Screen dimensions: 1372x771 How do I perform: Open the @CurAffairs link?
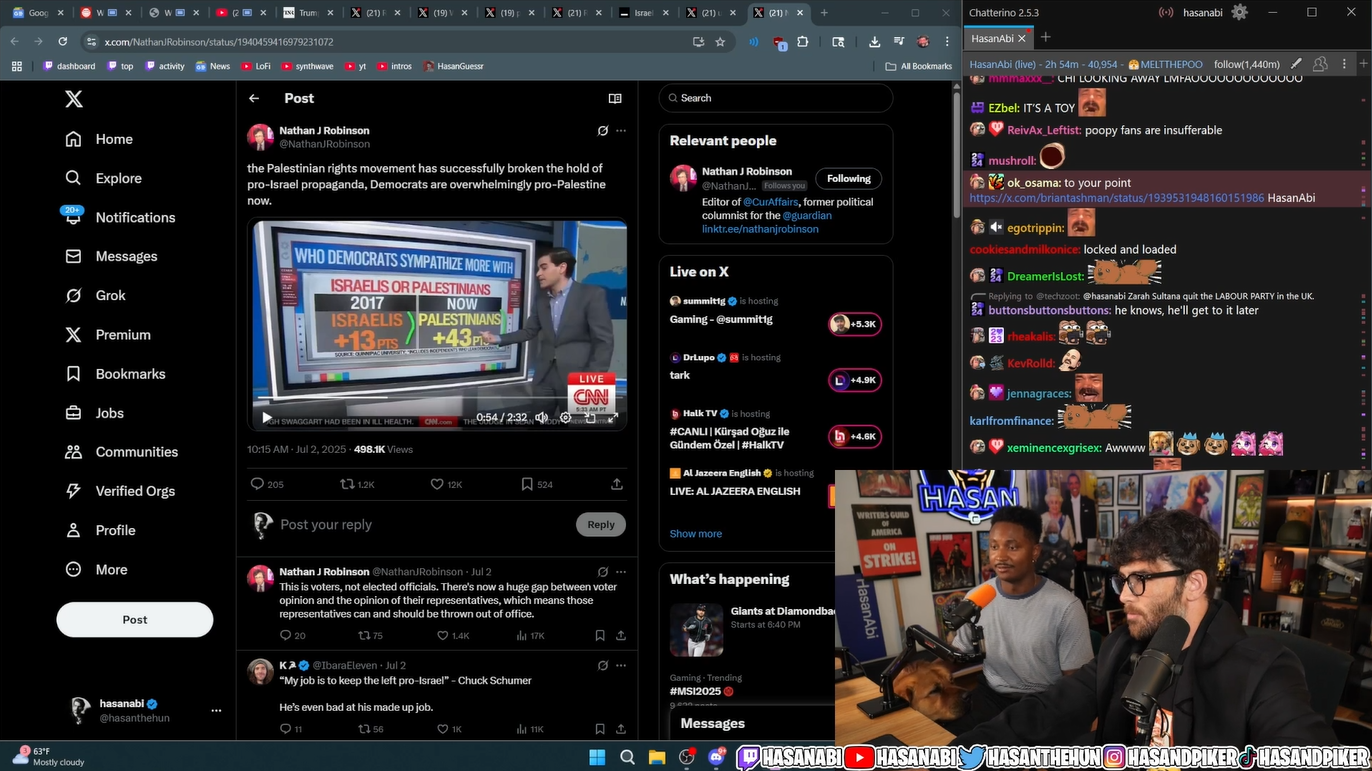tap(769, 202)
